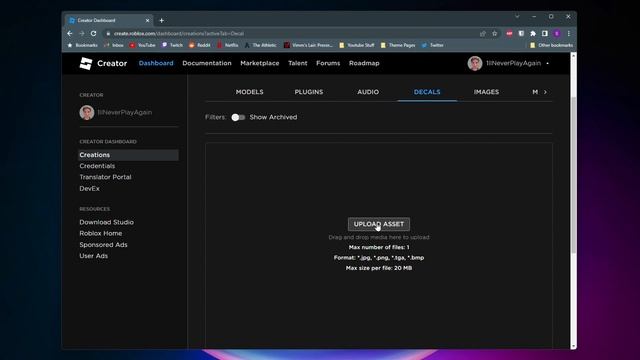640x360 pixels.
Task: Open The Athletic bookmark
Action: 260,45
